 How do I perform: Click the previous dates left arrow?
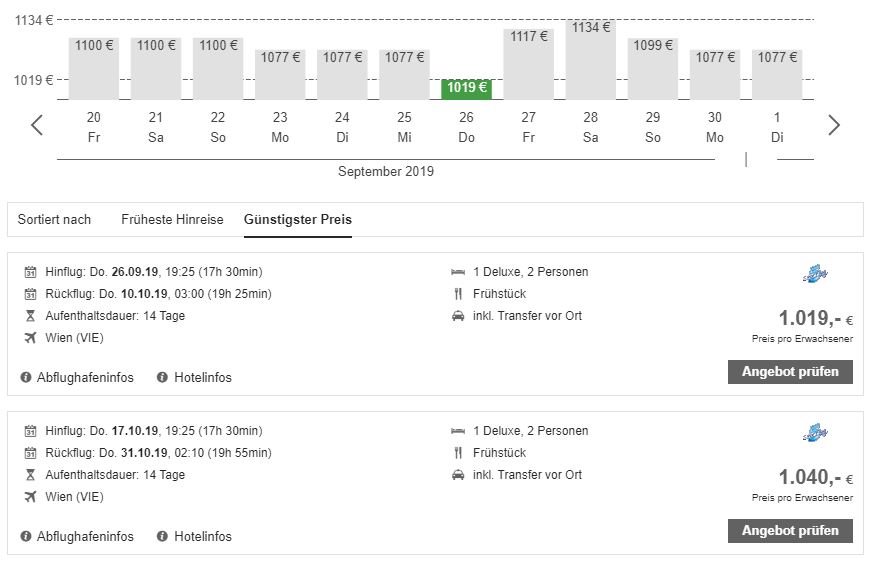coord(37,125)
